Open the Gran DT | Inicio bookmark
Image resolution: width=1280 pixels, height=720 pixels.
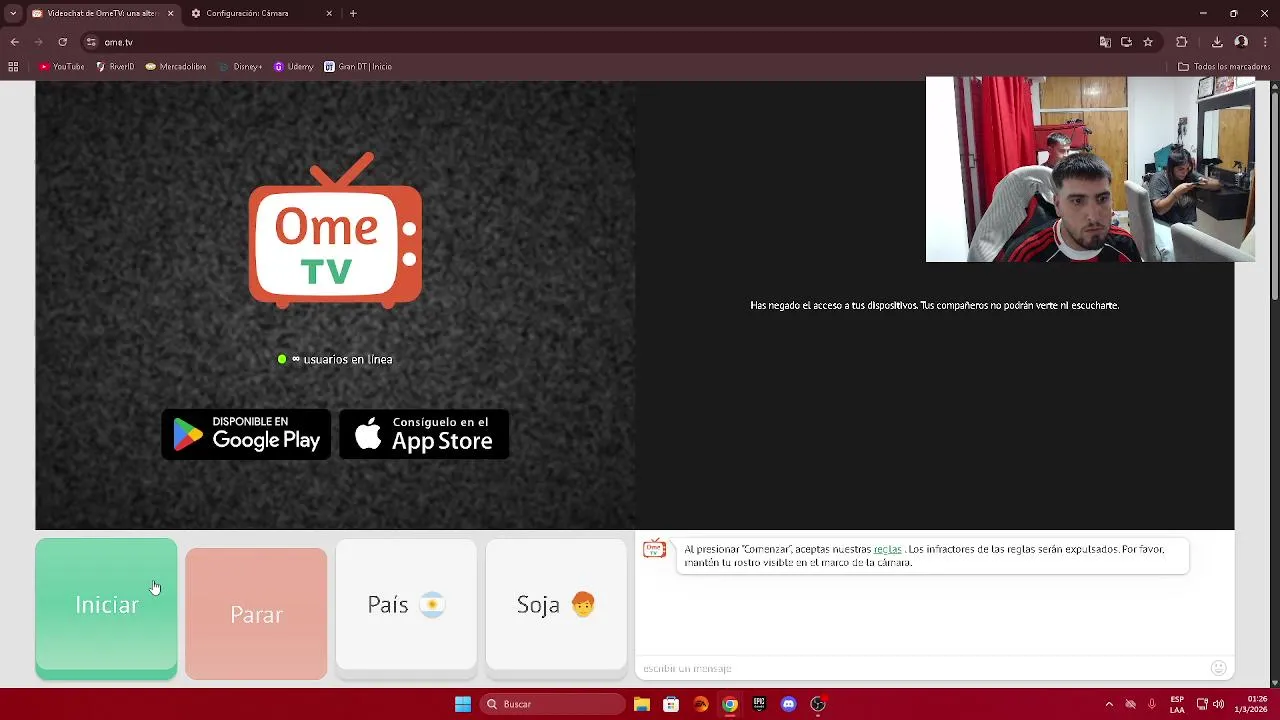[358, 67]
